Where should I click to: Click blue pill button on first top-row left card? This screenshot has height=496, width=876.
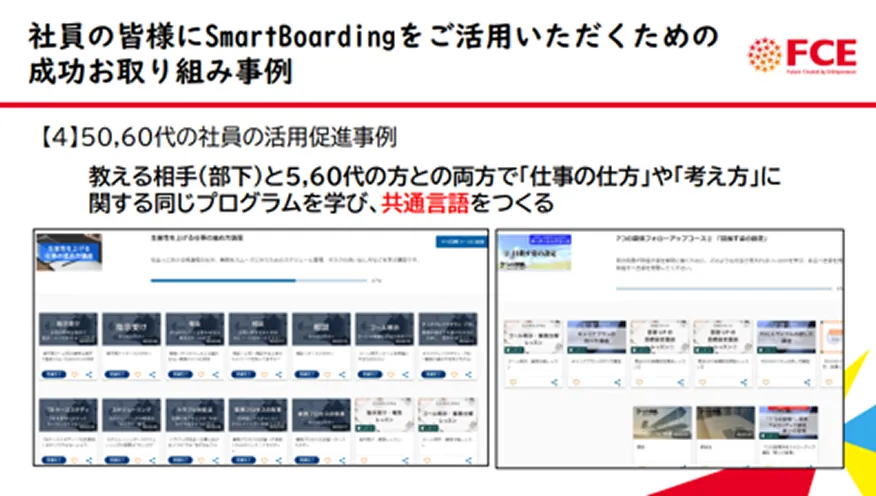[x=54, y=375]
